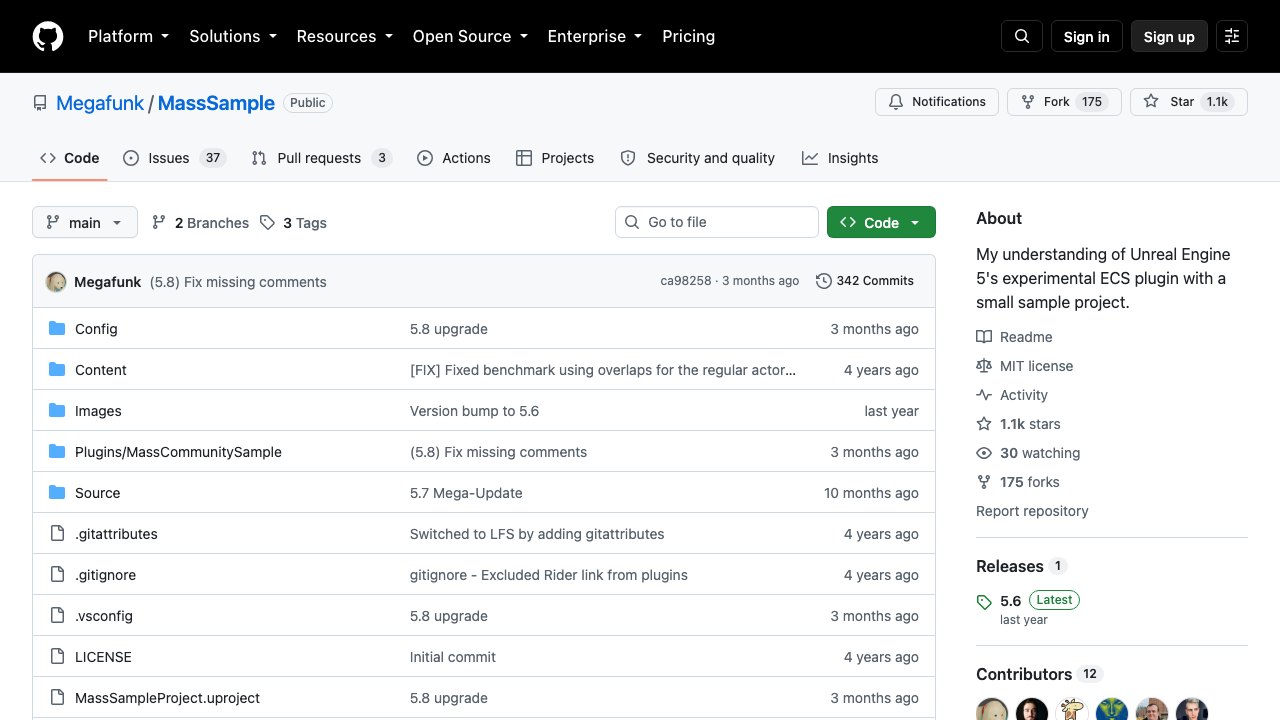
Task: Switch to the Actions tab
Action: pyautogui.click(x=454, y=158)
